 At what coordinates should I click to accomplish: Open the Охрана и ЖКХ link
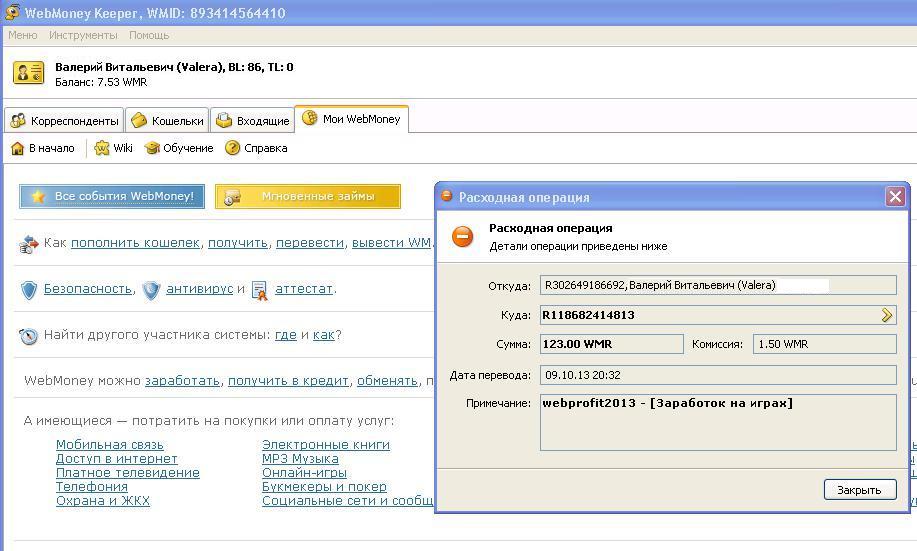click(x=103, y=501)
